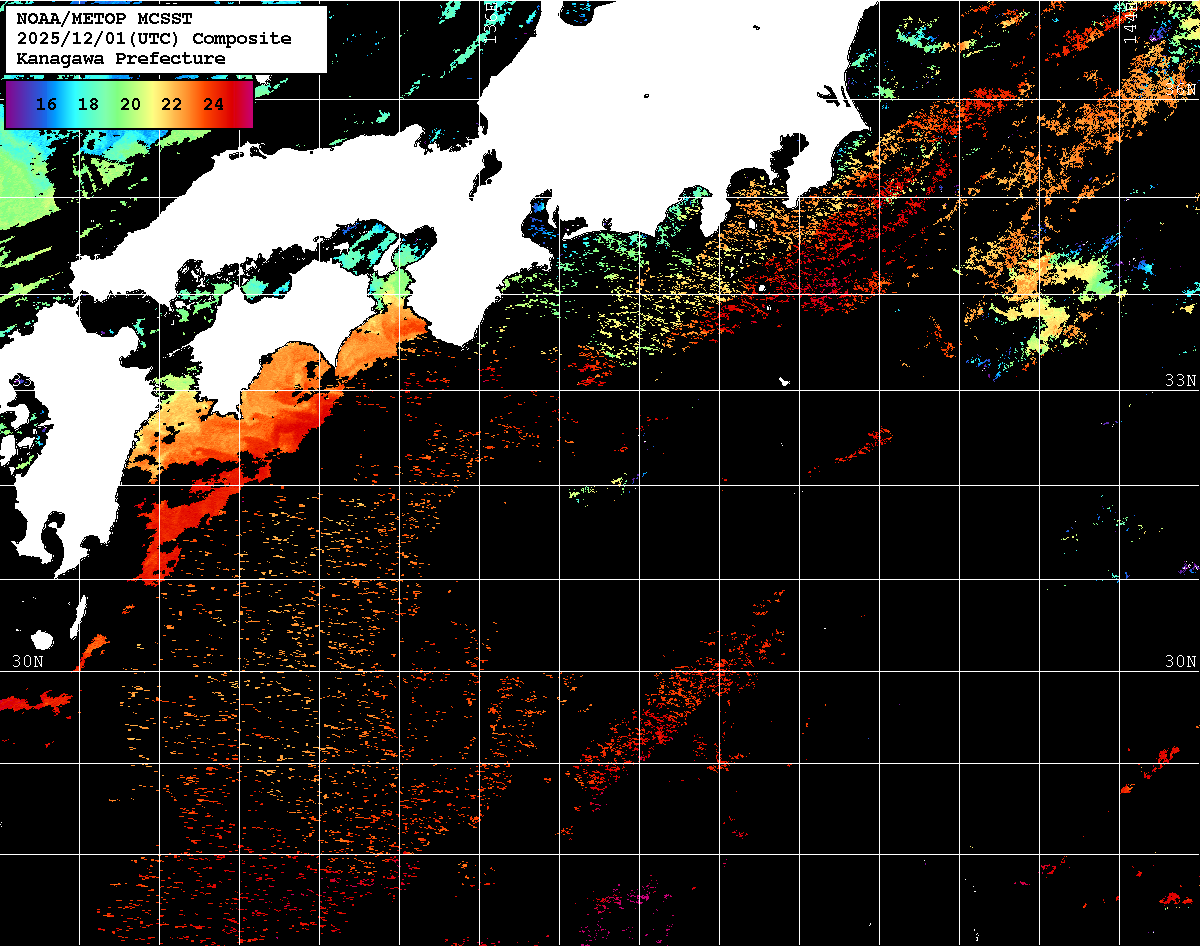Click the Kanagawa Prefecture label
Viewport: 1200px width, 946px height.
click(x=120, y=59)
